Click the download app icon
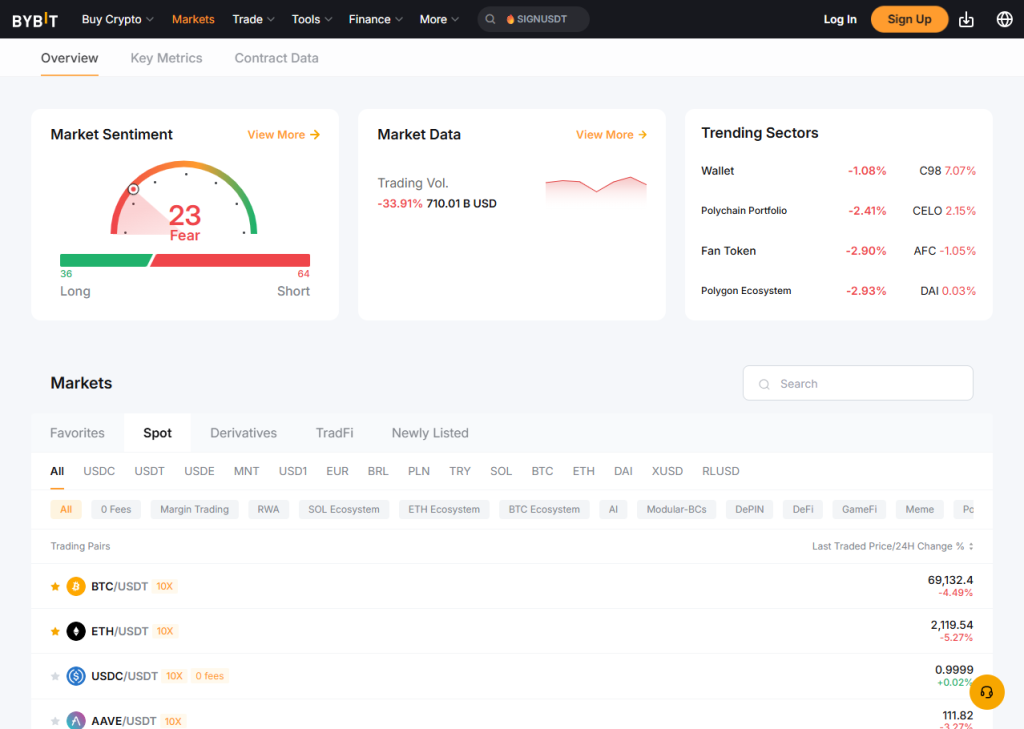This screenshot has height=729, width=1024. point(966,19)
